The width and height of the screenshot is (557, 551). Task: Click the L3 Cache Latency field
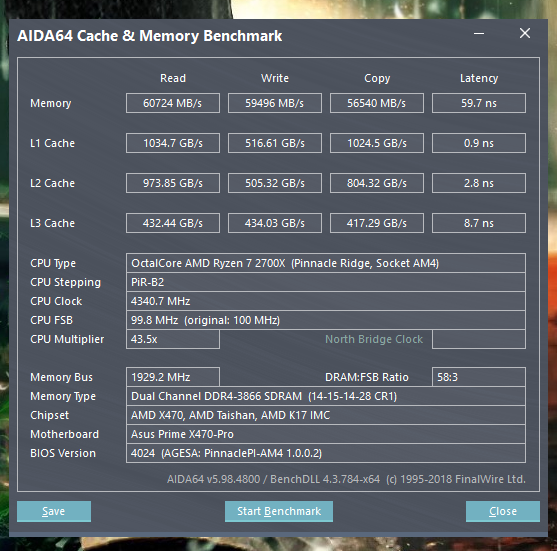tap(479, 223)
